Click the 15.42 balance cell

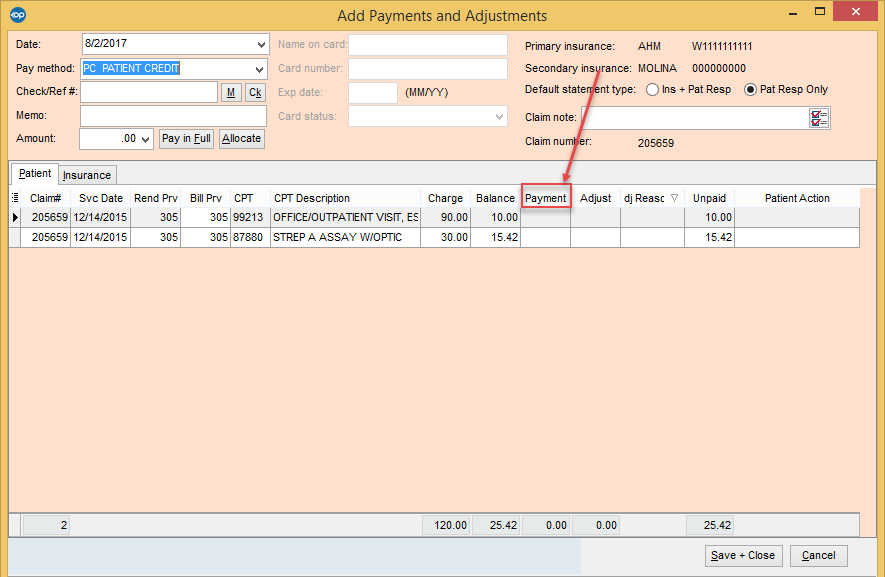point(496,238)
